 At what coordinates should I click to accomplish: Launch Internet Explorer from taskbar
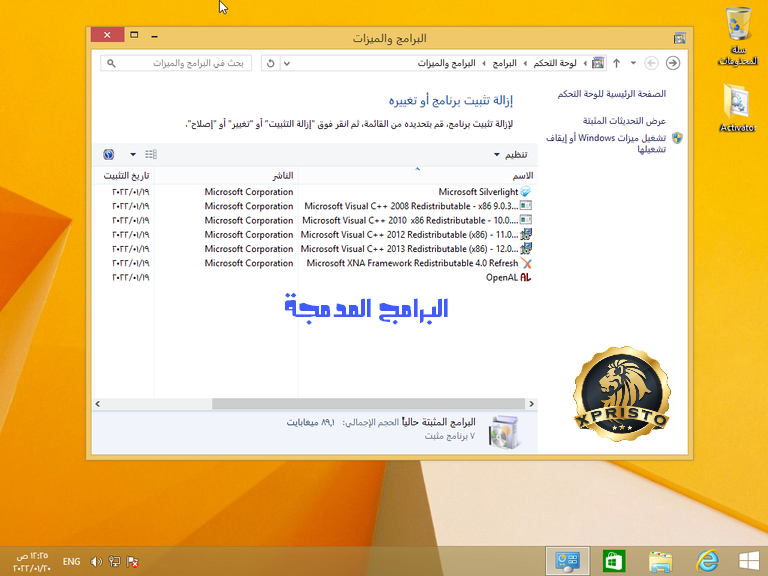707,561
